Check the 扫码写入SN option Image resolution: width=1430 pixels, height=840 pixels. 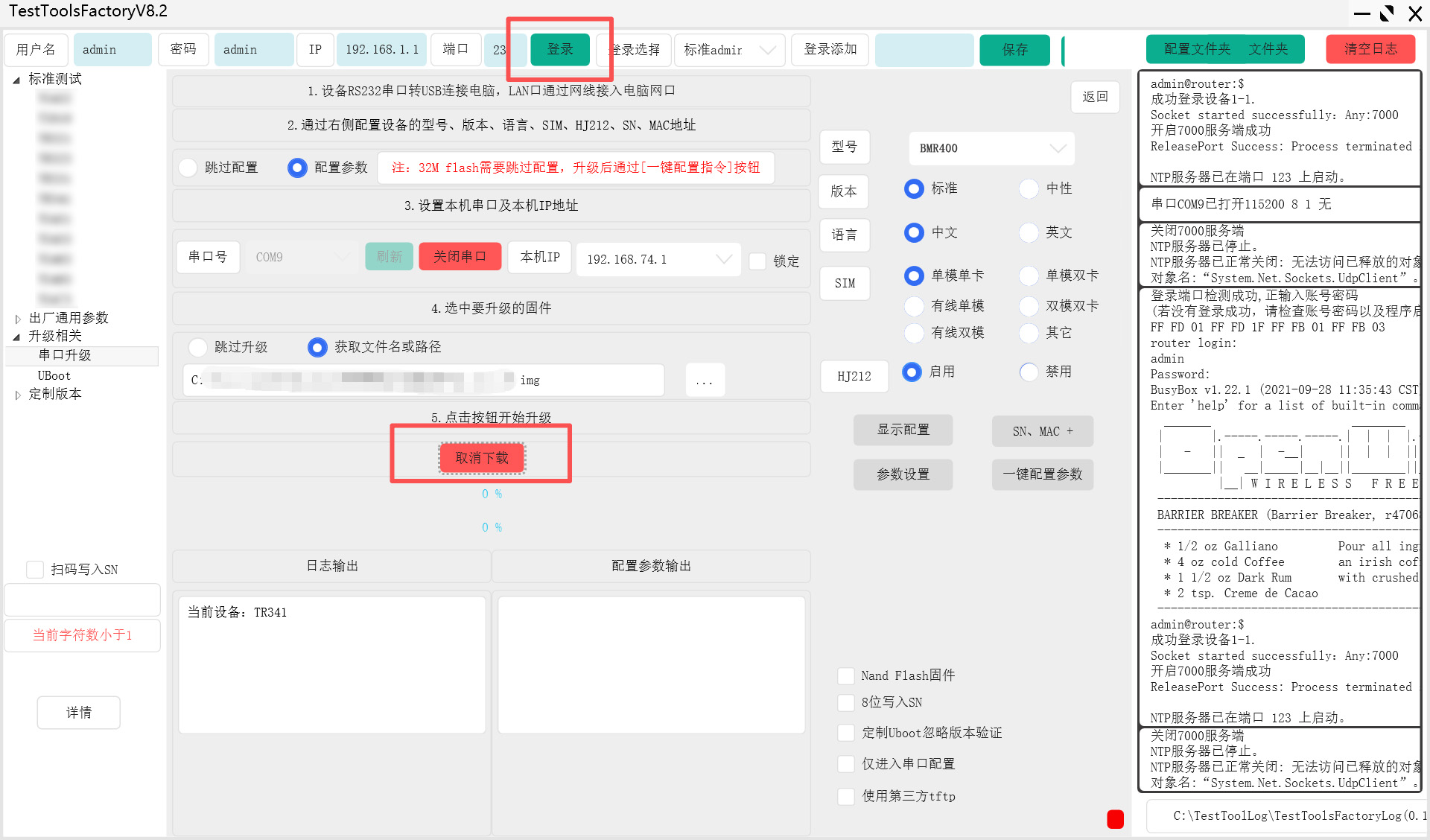pyautogui.click(x=34, y=569)
